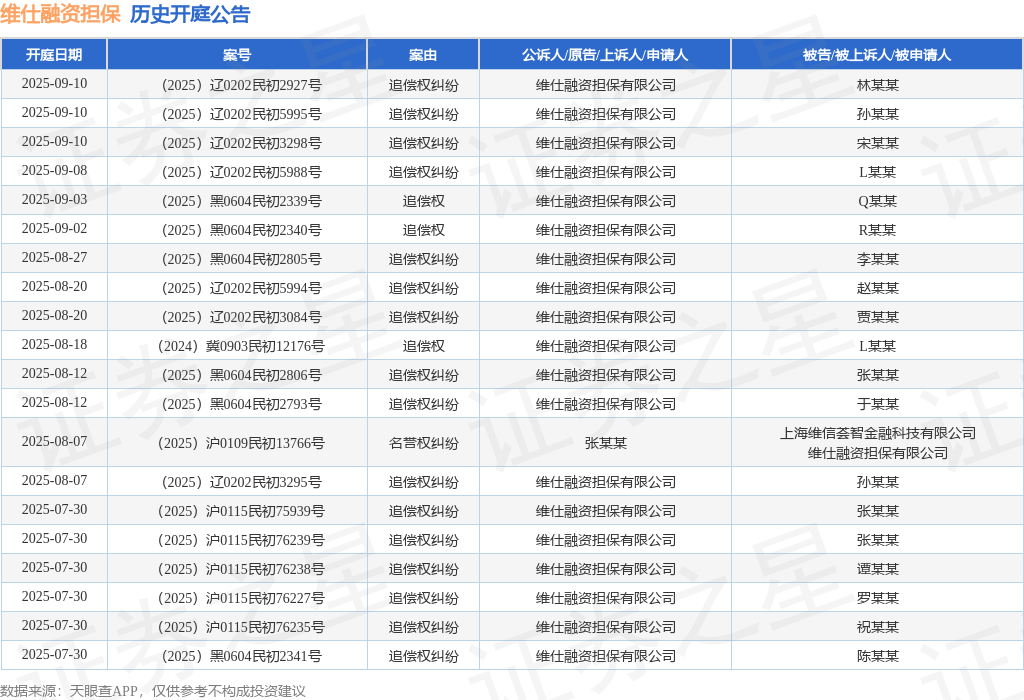Select case number (2025)沪0115民初76235号
The width and height of the screenshot is (1024, 700).
[x=241, y=627]
